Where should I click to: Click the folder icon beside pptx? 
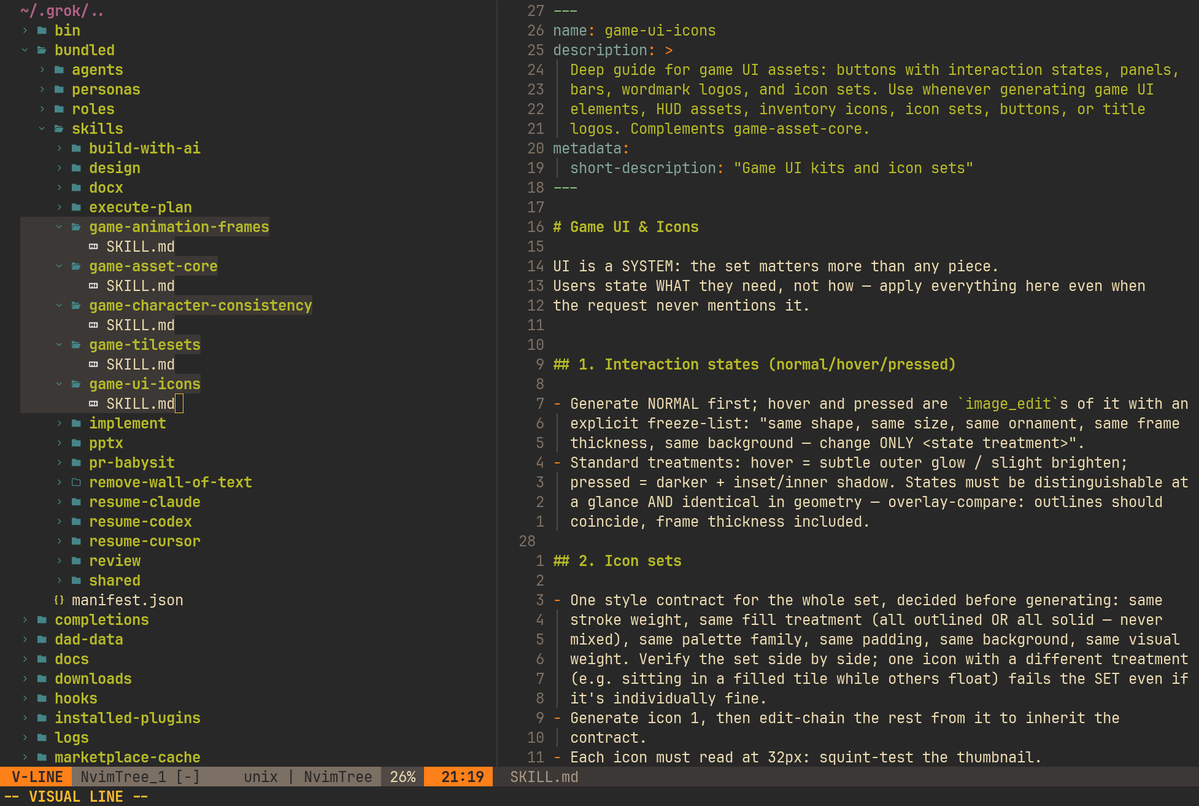pos(76,444)
